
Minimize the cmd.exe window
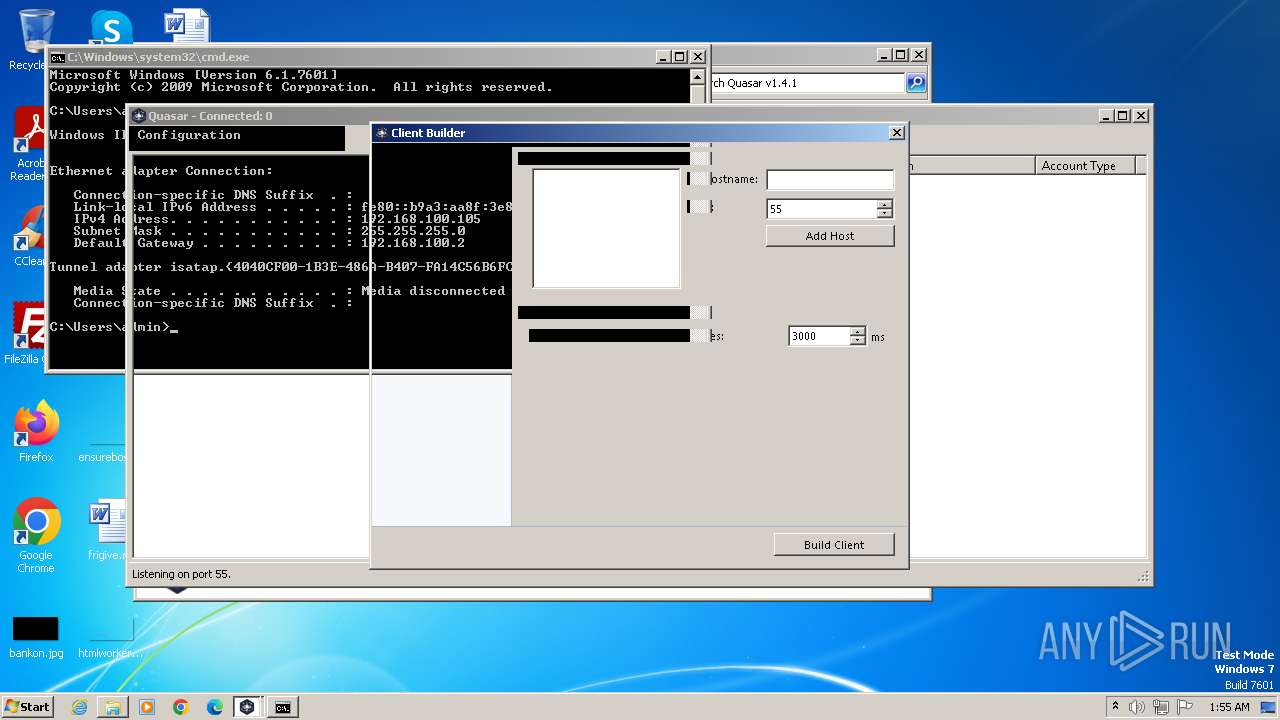coord(662,57)
